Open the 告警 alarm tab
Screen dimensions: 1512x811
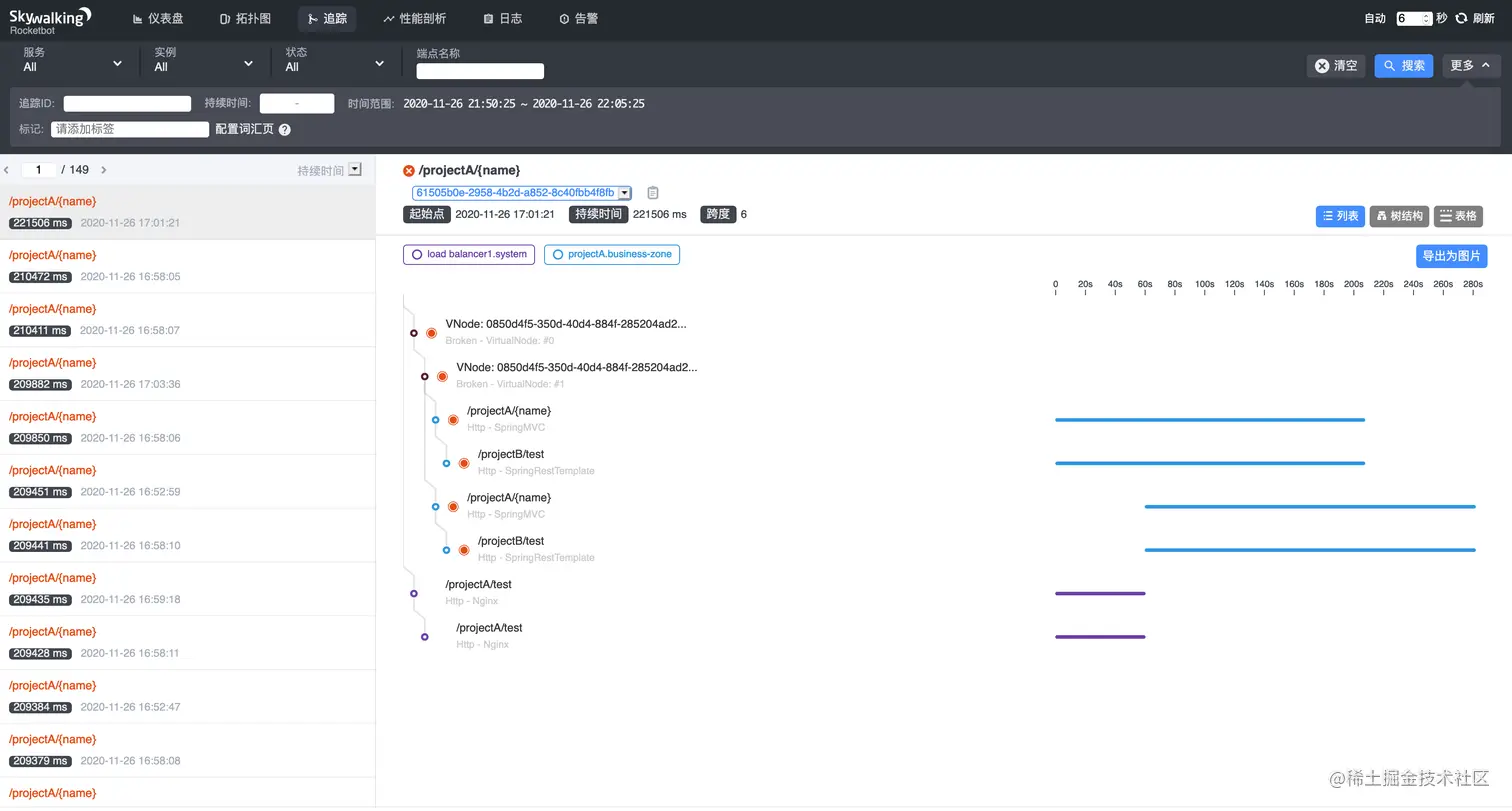[578, 19]
